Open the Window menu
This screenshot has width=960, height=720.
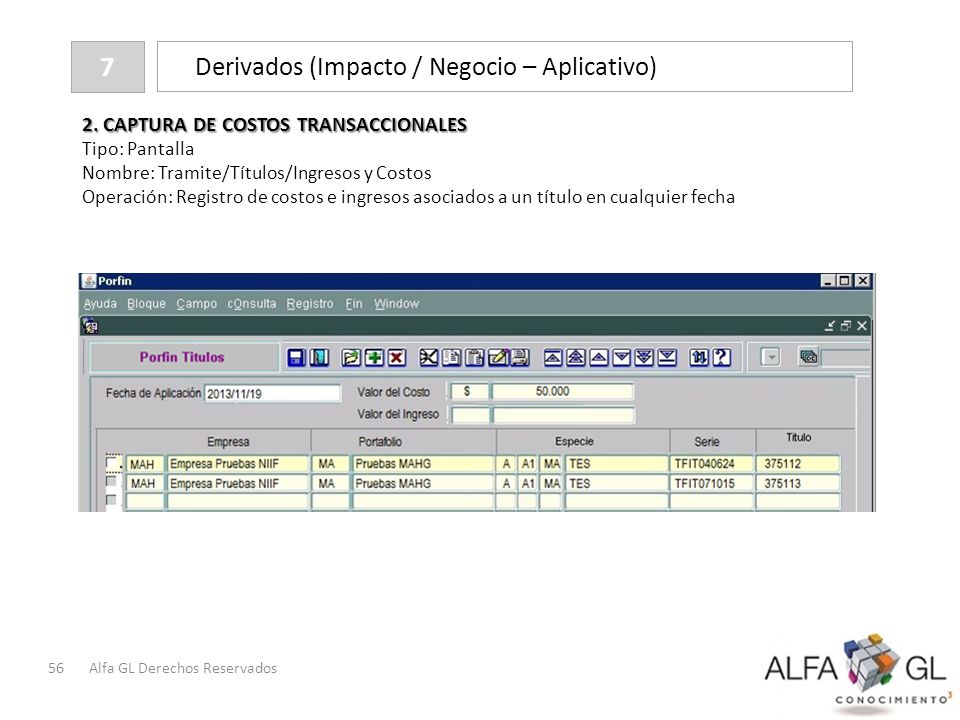point(396,304)
